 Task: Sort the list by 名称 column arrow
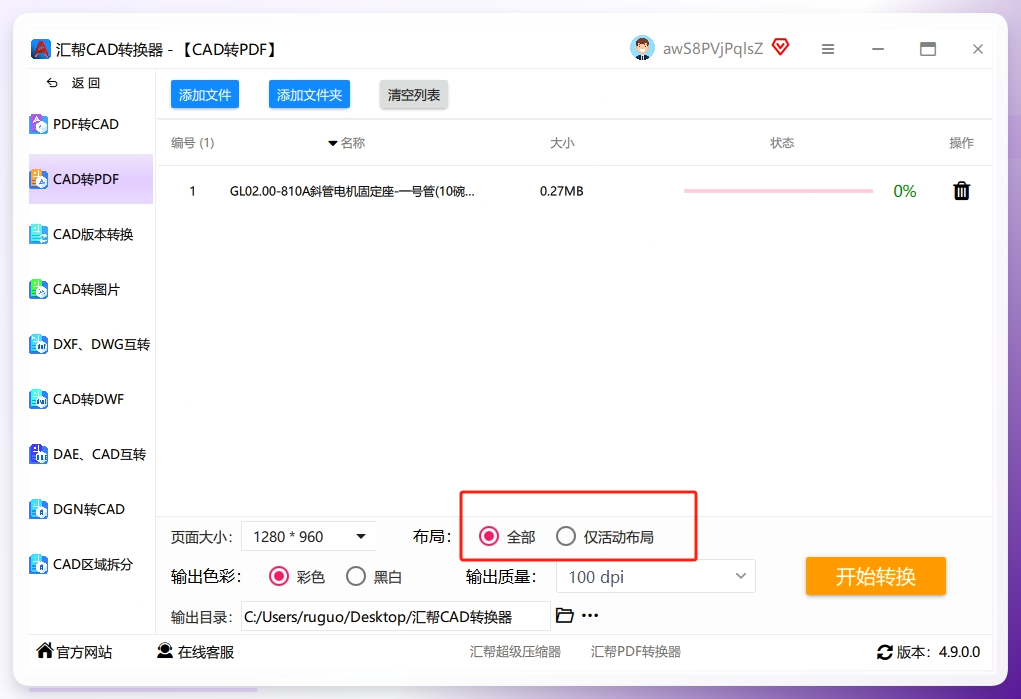(x=332, y=143)
